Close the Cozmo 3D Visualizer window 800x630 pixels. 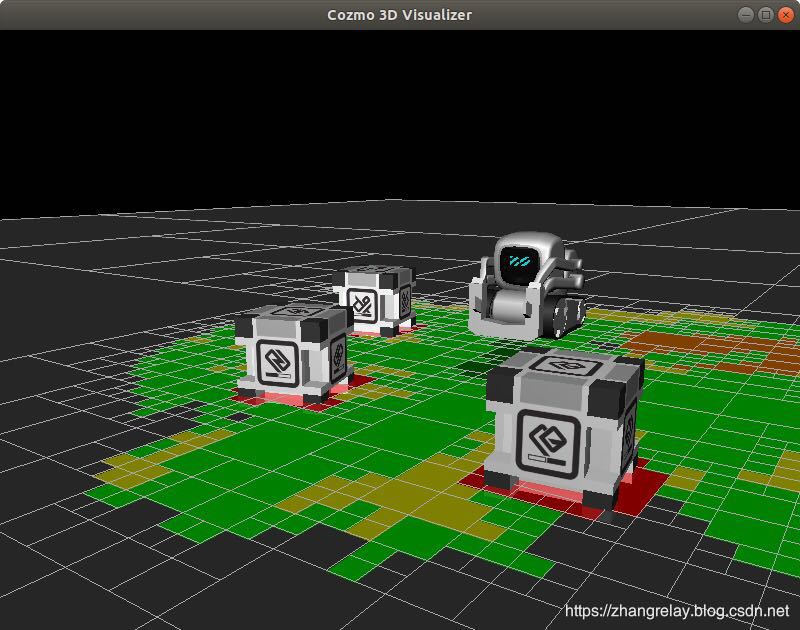(x=786, y=15)
